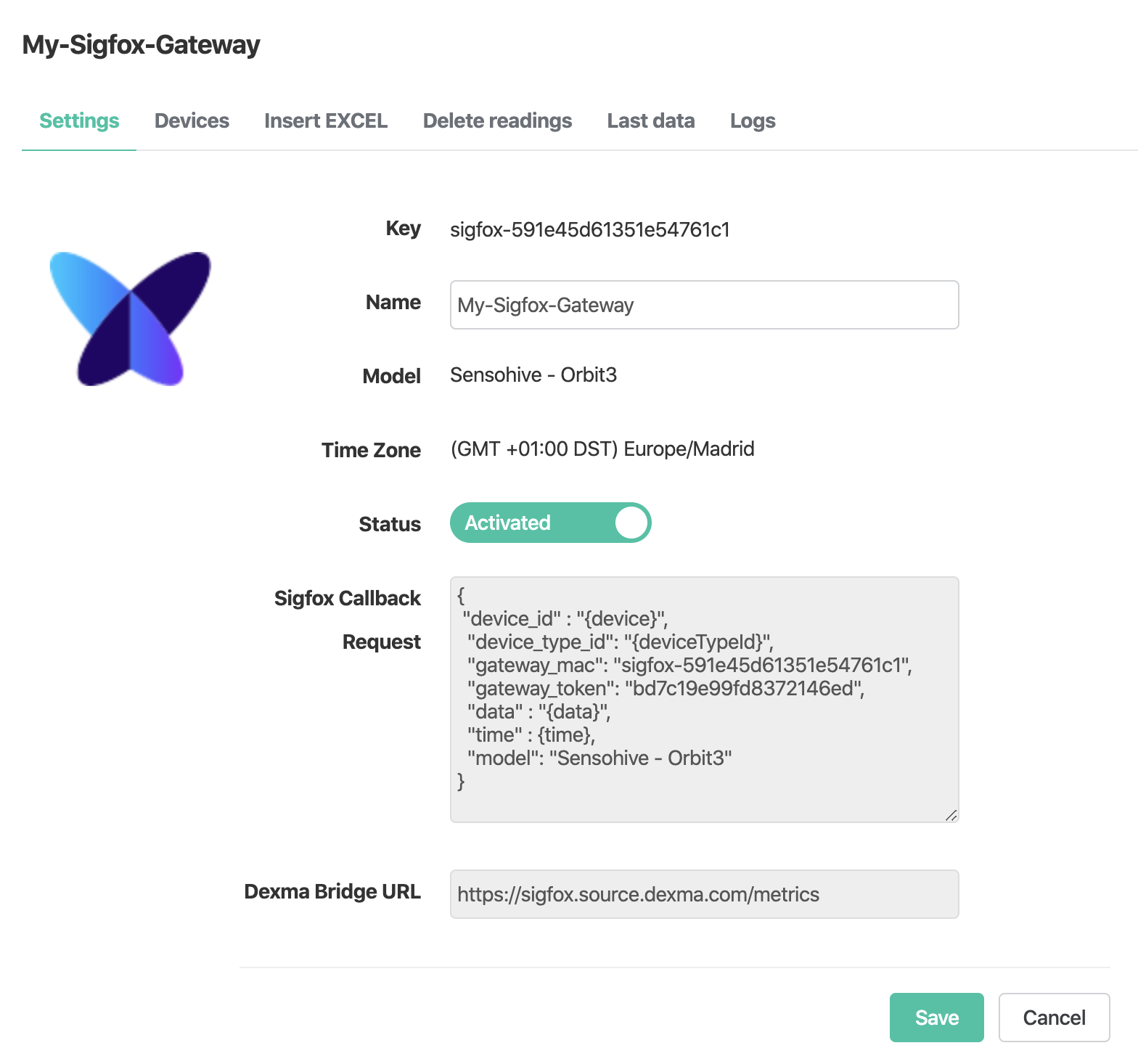Image resolution: width=1138 pixels, height=1064 pixels.
Task: Click the model text Sensohive - Orbit3
Action: [533, 375]
